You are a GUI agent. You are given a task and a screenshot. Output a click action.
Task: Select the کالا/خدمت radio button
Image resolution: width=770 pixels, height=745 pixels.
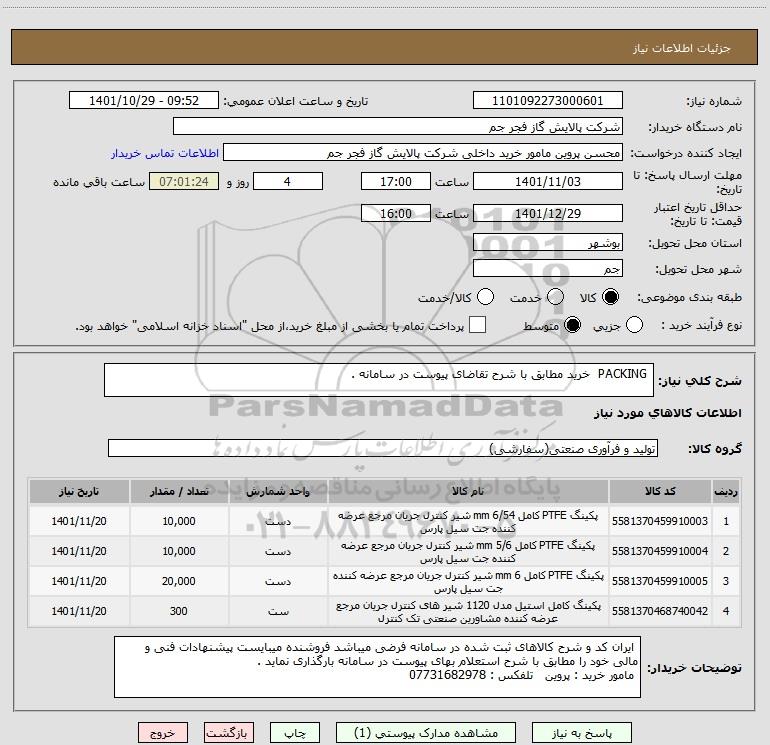[x=486, y=297]
